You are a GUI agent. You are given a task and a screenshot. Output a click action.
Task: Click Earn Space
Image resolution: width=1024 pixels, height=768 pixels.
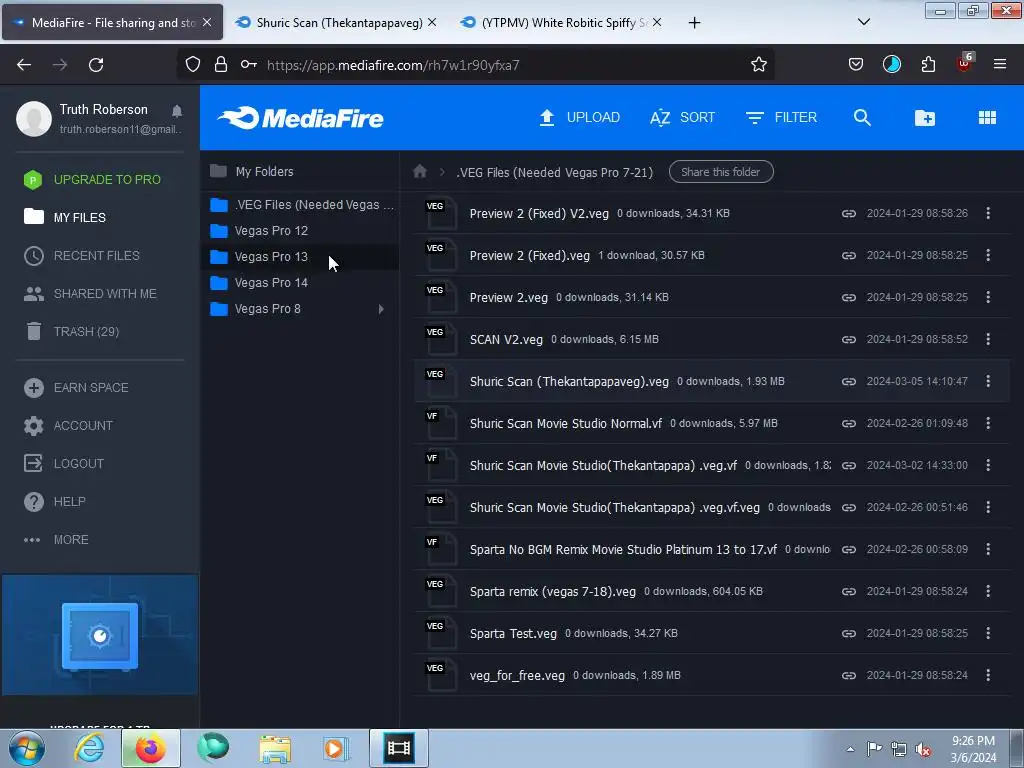pos(76,388)
